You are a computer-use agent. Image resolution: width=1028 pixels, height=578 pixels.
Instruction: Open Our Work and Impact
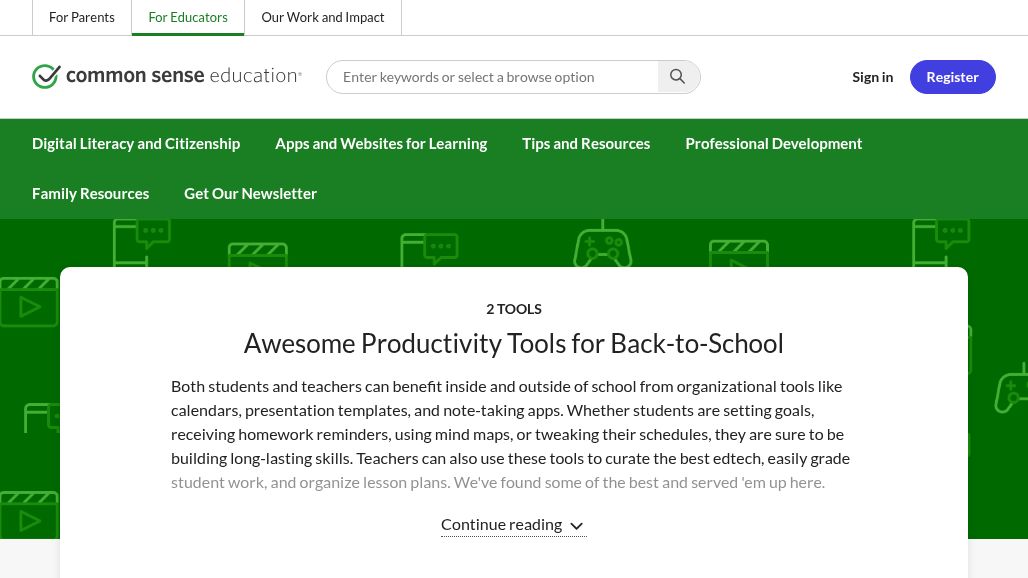[322, 17]
